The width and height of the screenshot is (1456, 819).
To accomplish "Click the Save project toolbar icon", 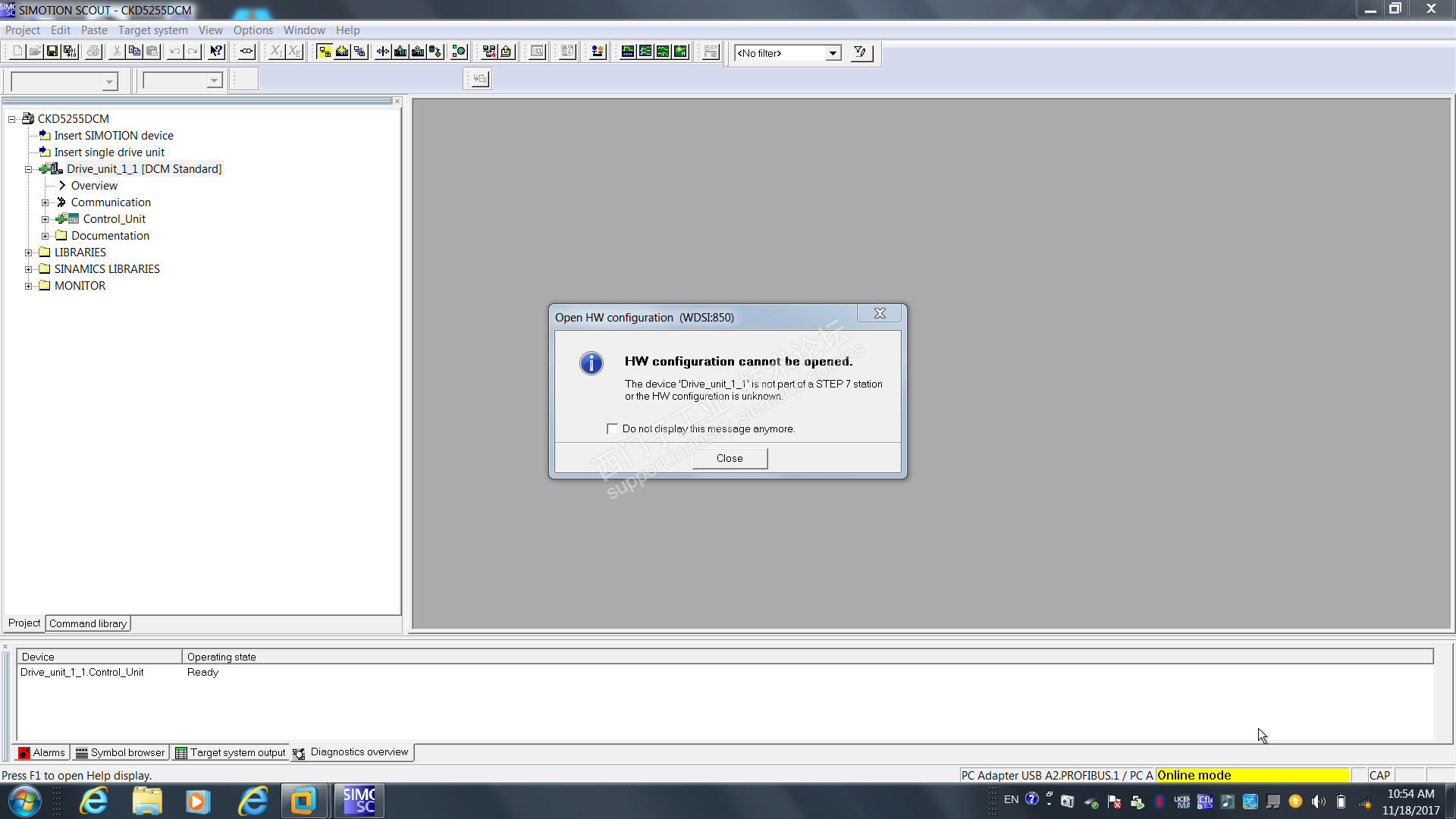I will pyautogui.click(x=52, y=52).
